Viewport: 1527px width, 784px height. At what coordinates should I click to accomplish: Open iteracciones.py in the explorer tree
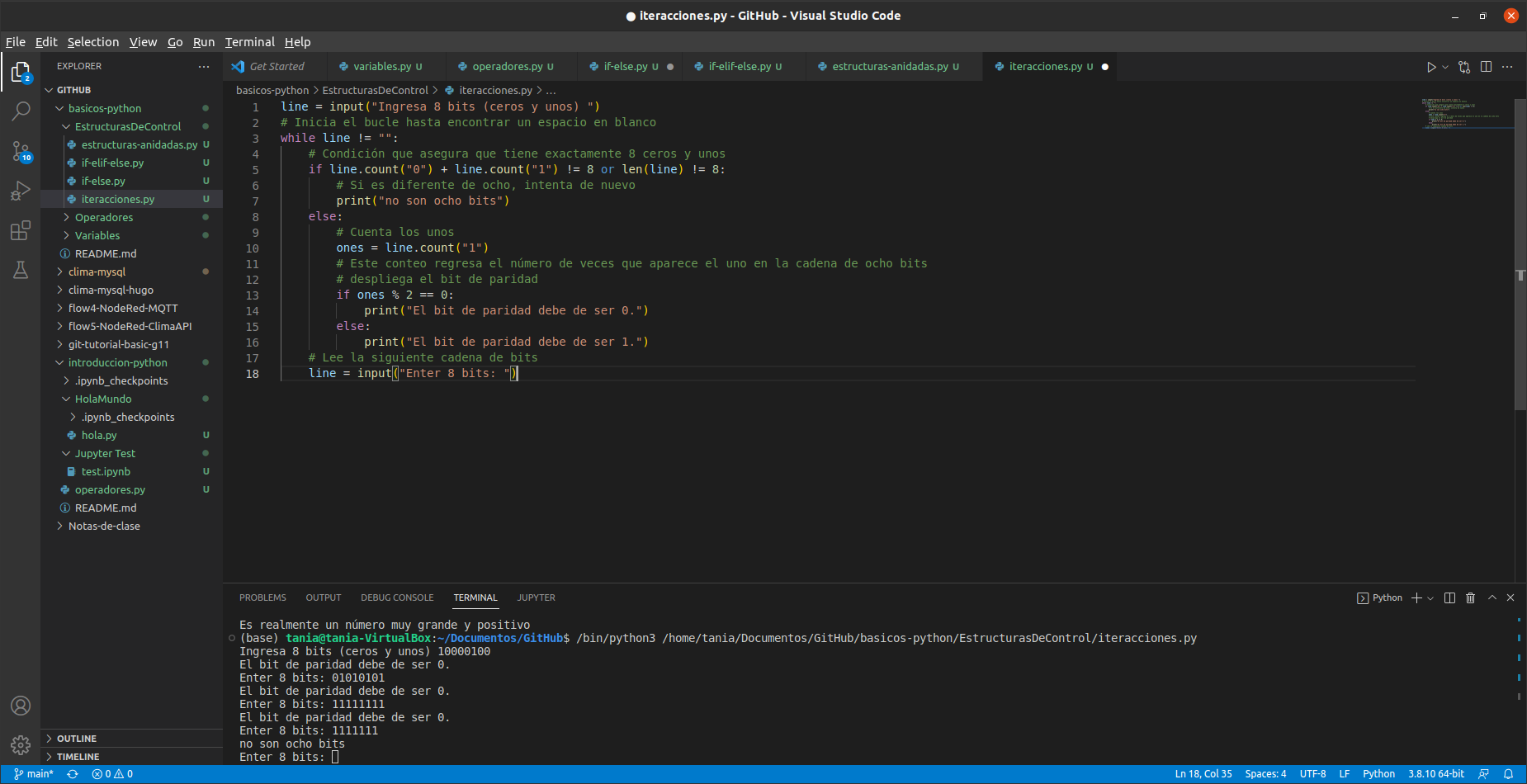pos(132,199)
